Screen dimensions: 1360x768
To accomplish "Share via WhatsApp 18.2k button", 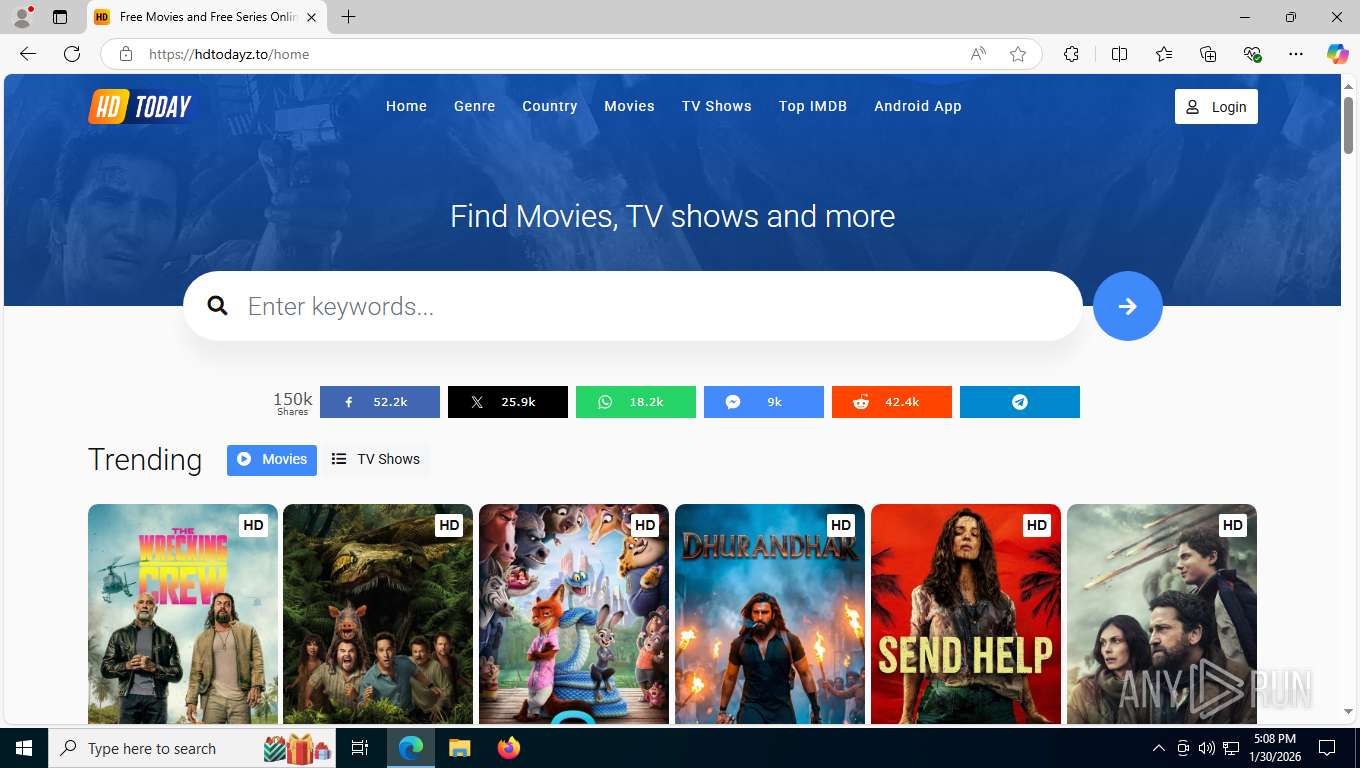I will 636,402.
